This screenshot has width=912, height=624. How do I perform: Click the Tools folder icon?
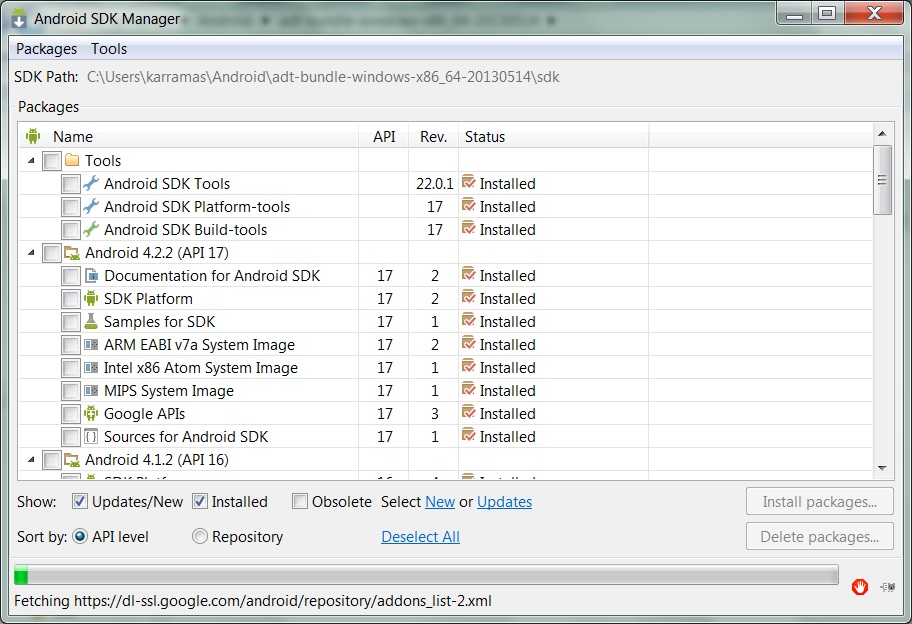coord(72,160)
